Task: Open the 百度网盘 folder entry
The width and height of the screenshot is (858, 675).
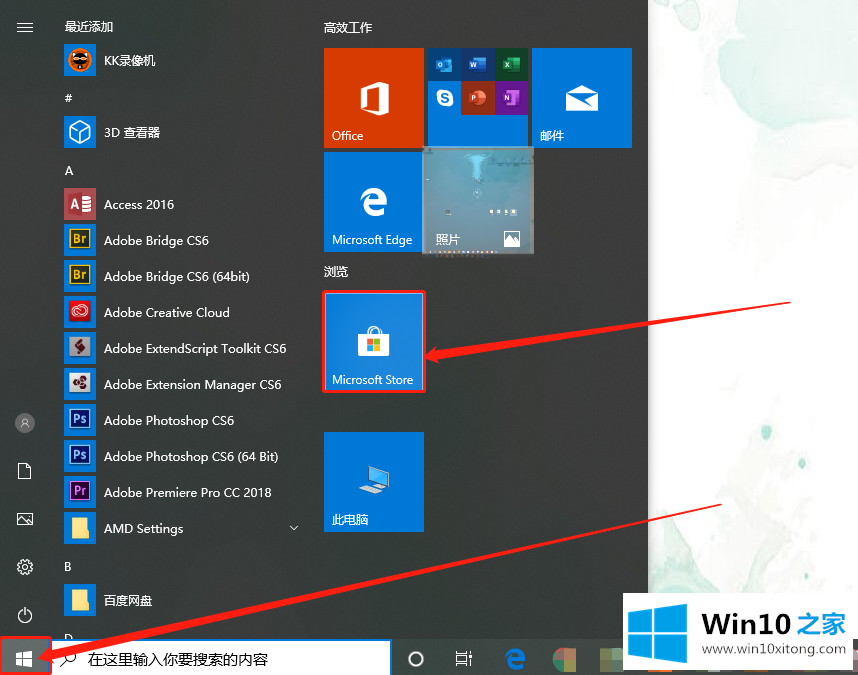Action: (x=183, y=600)
